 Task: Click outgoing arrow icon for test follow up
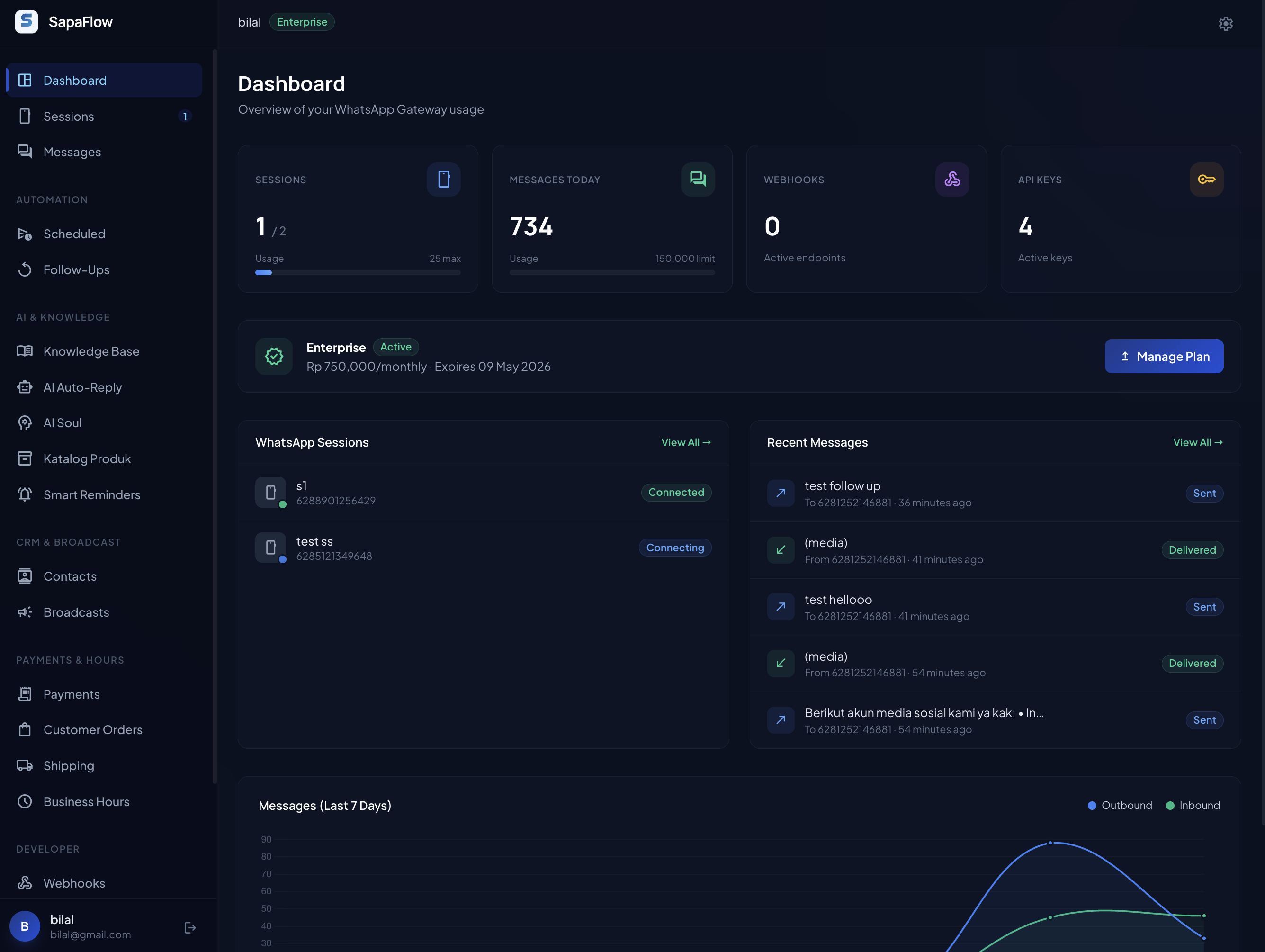coord(780,493)
